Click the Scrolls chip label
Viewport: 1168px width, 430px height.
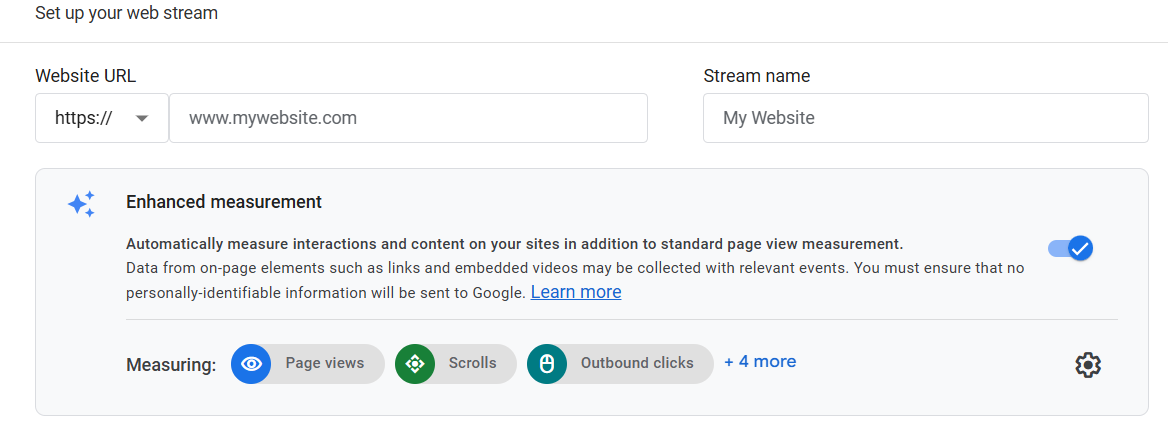click(x=472, y=363)
